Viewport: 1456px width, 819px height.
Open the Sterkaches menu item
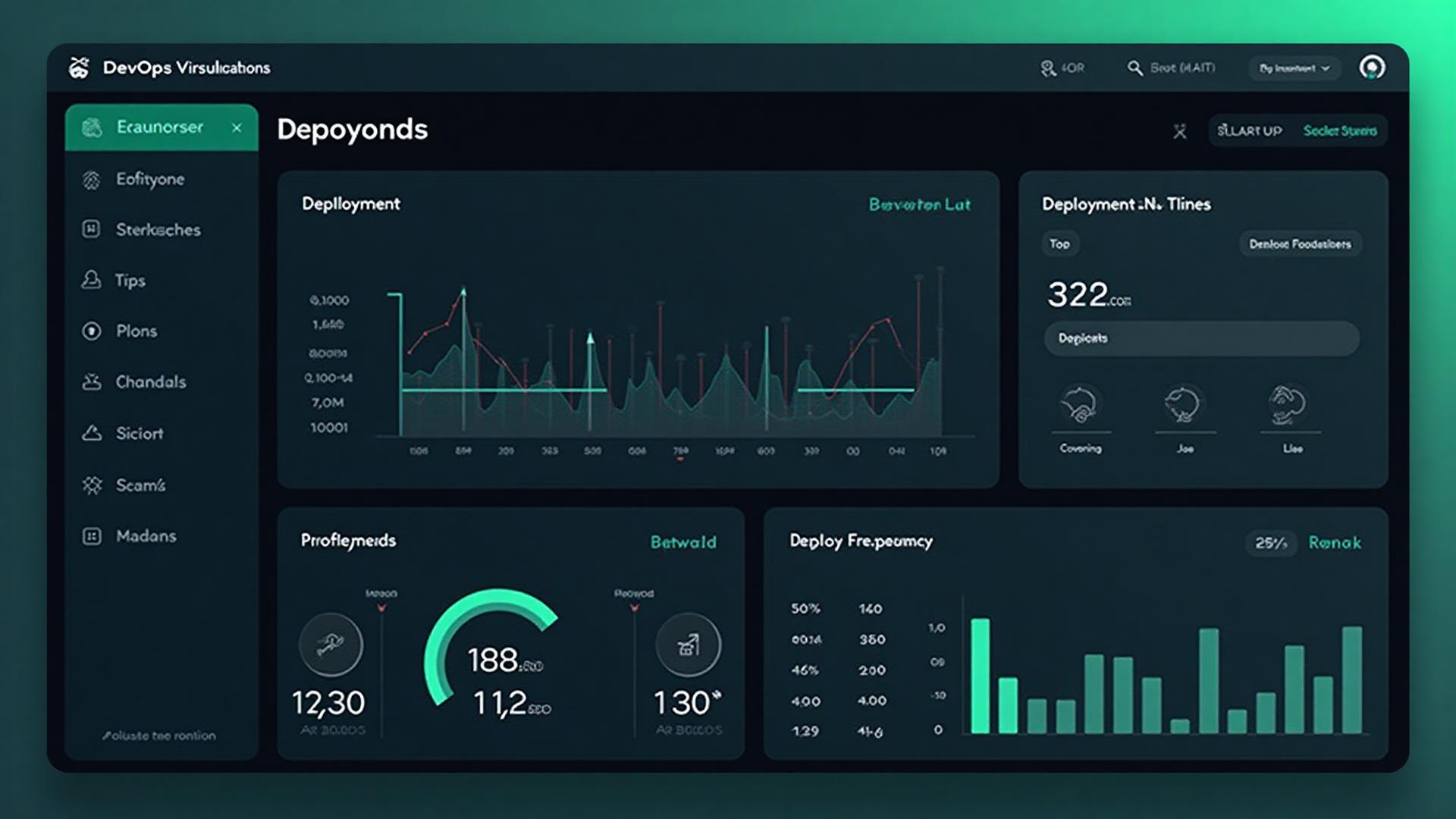(x=161, y=229)
